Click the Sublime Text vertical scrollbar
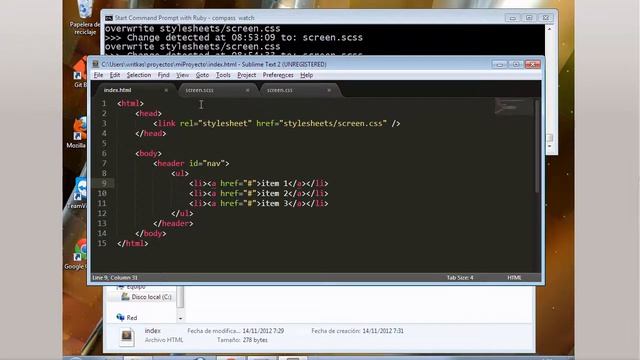Screen dimensions: 640x360 [x=537, y=147]
